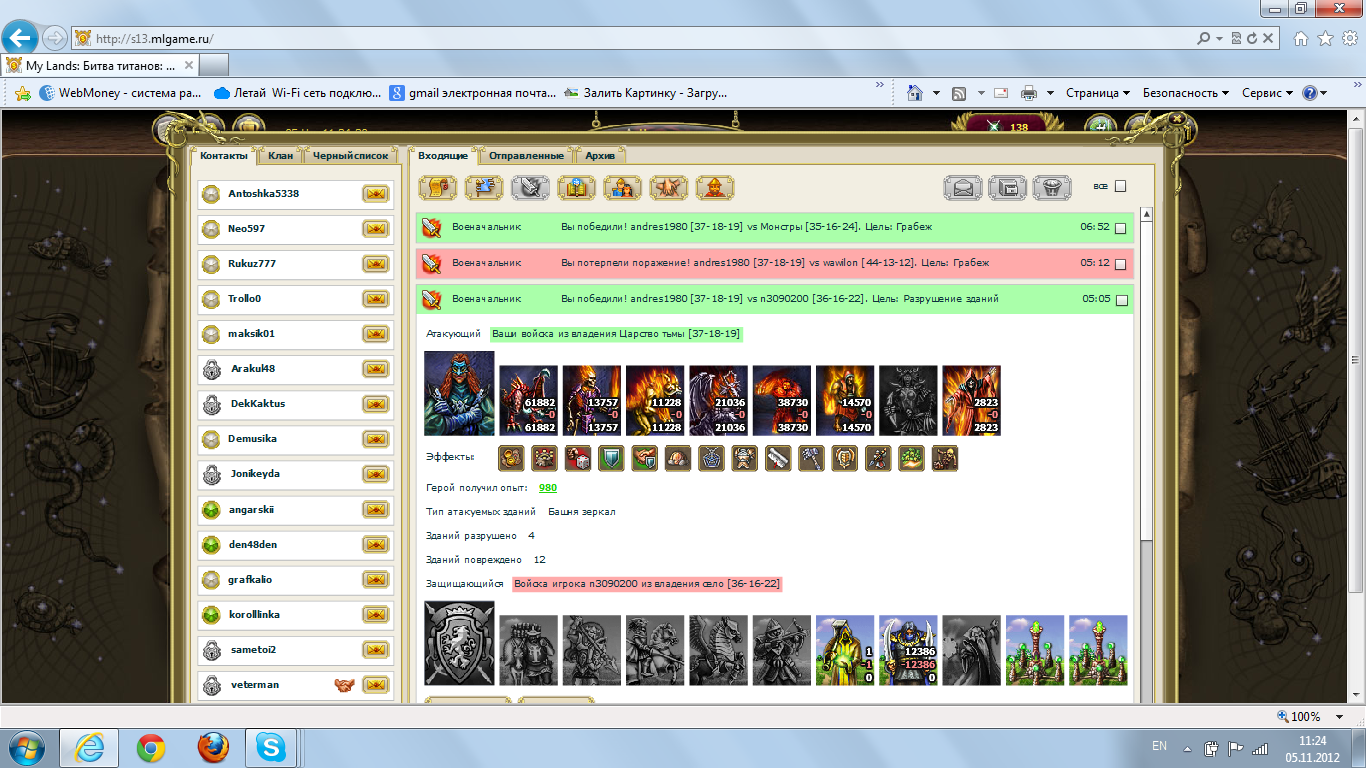
Task: Open the 06:52 victory vs Монстры message
Action: [x=775, y=228]
